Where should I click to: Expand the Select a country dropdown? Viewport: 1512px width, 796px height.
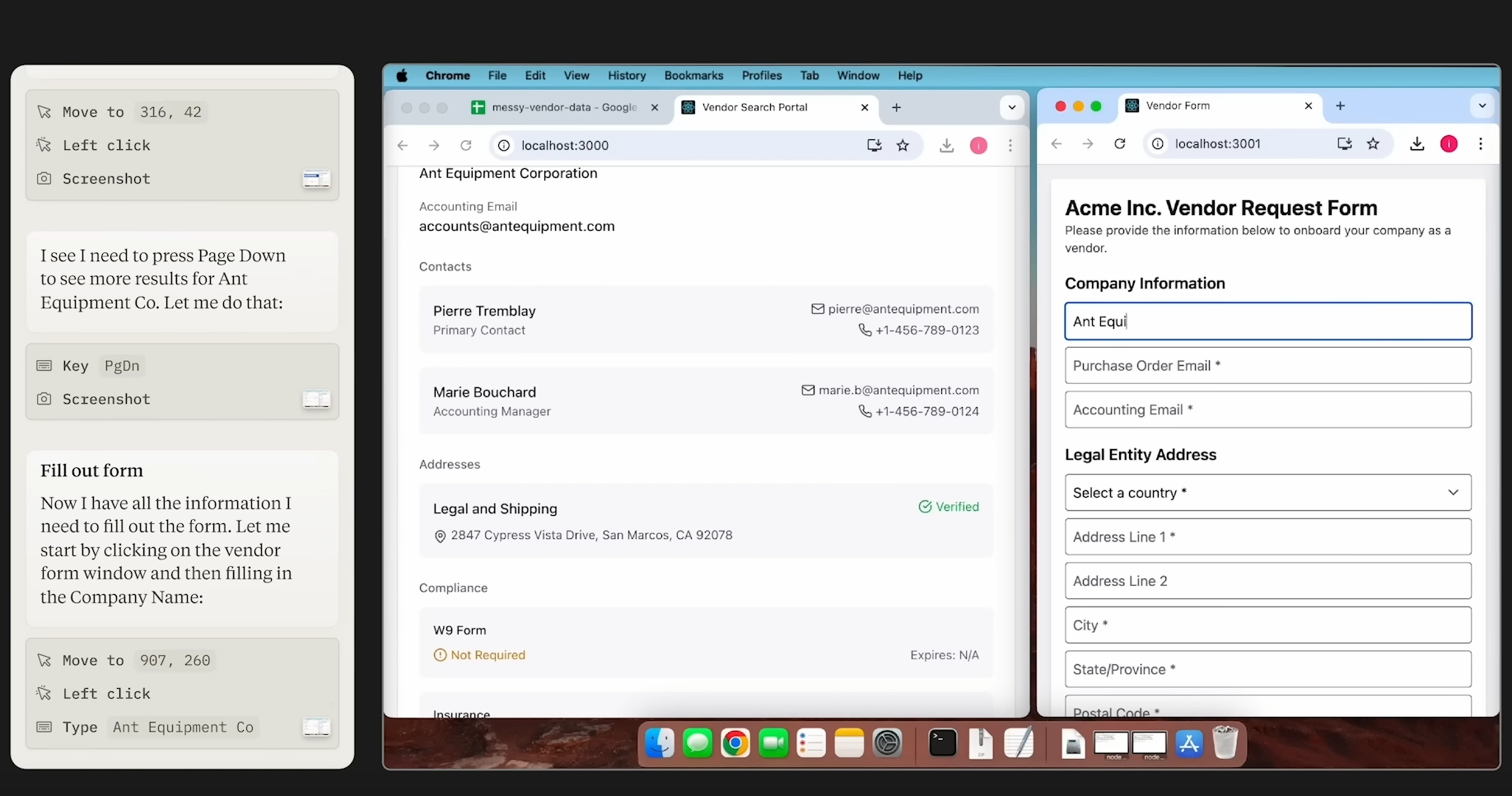coord(1267,493)
